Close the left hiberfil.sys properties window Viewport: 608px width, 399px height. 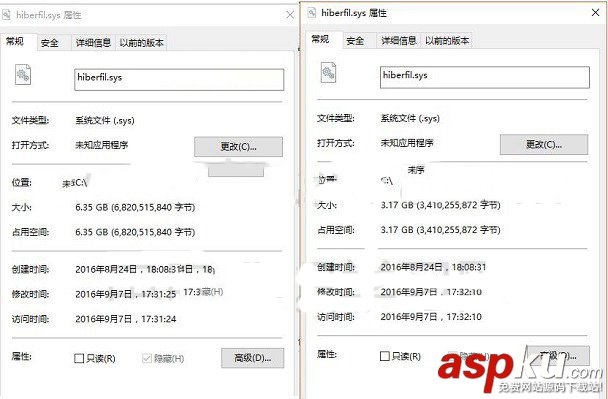[x=290, y=15]
